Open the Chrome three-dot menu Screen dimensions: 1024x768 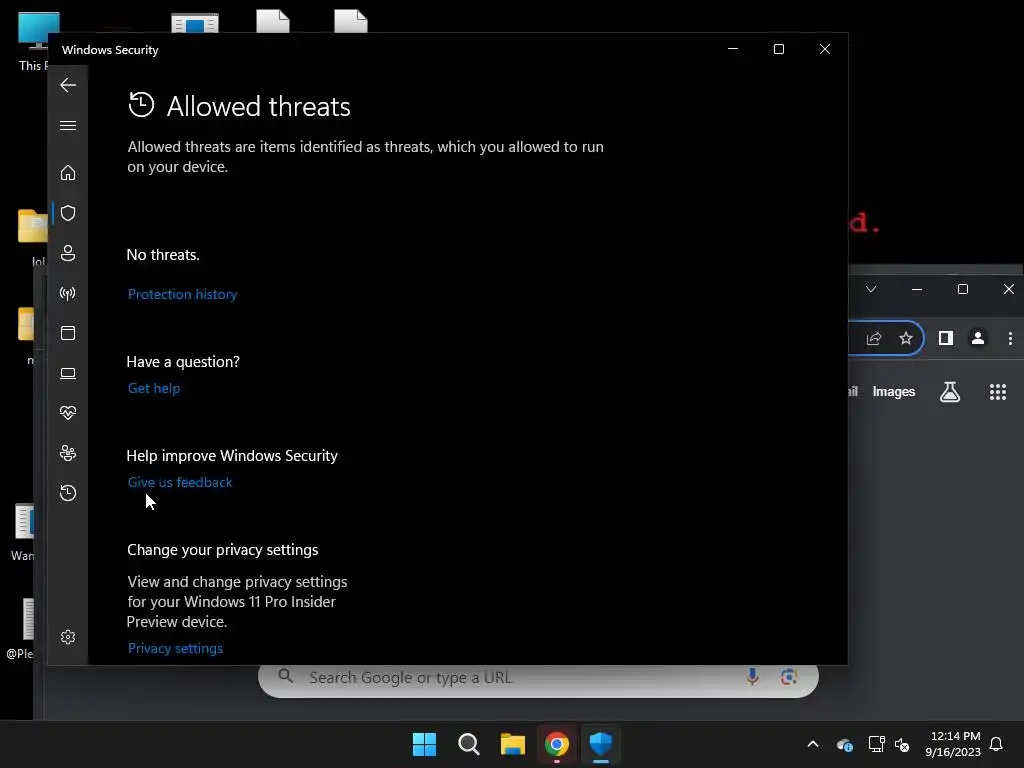click(1010, 338)
